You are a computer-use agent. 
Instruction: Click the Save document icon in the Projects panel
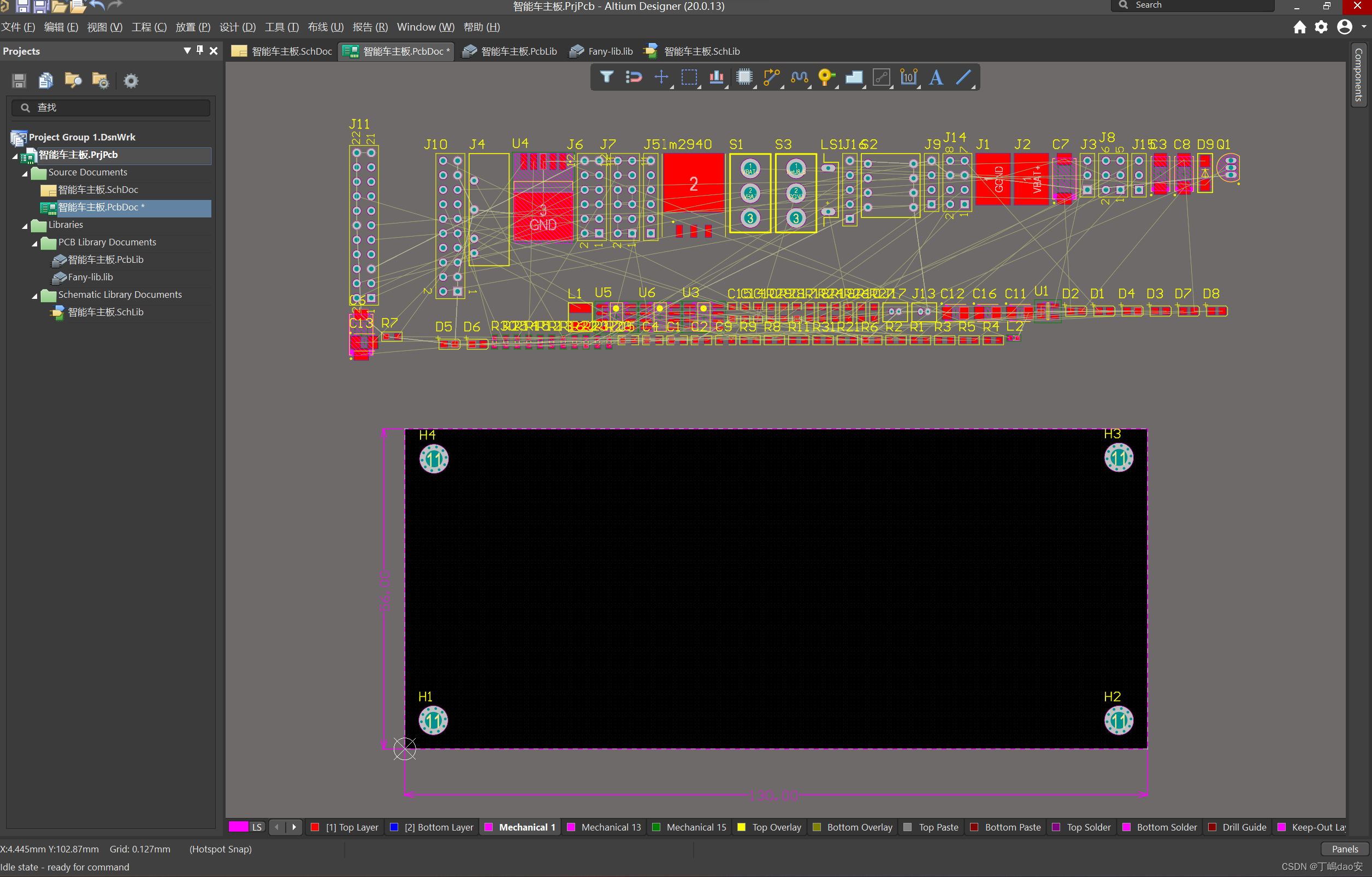[18, 80]
